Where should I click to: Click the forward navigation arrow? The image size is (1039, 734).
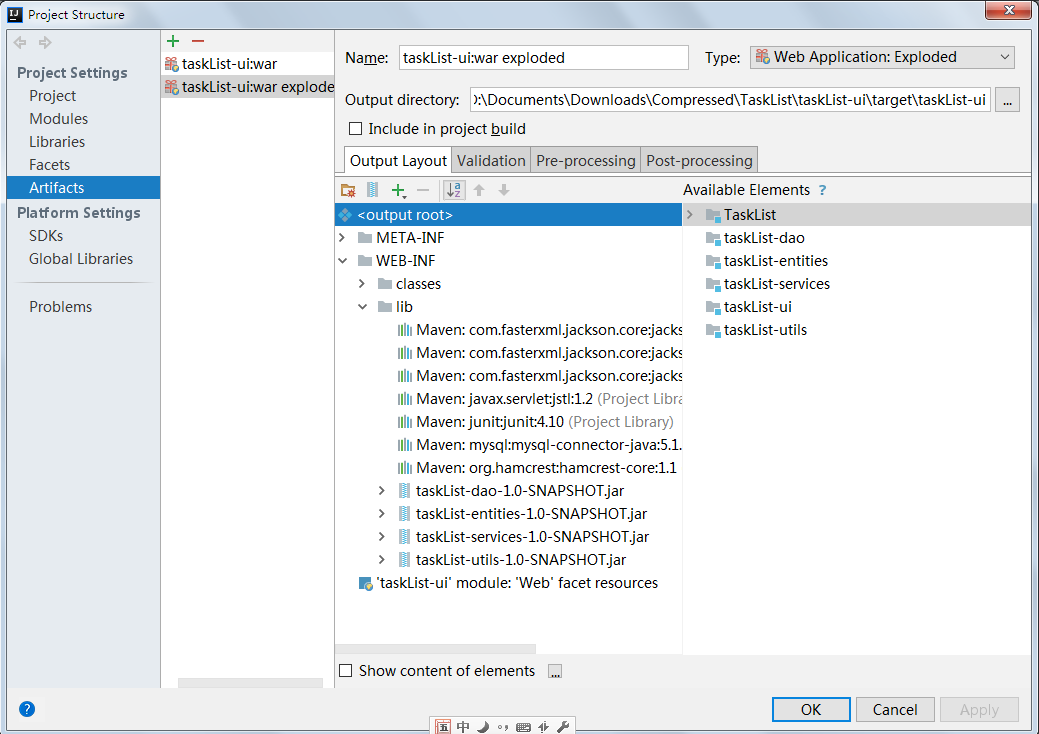[x=45, y=43]
